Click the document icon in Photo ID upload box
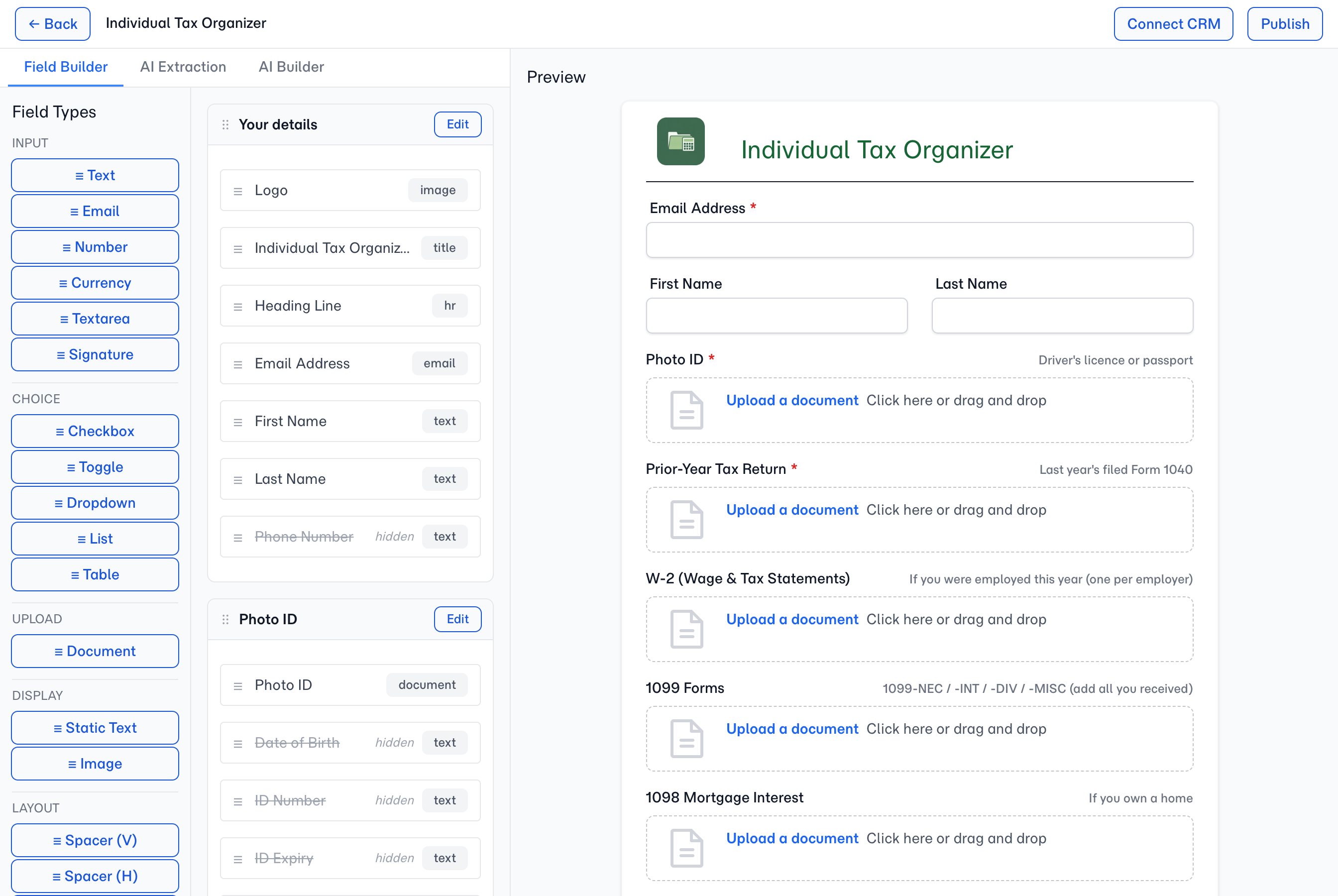Screen dimensions: 1338x896 click(686, 410)
